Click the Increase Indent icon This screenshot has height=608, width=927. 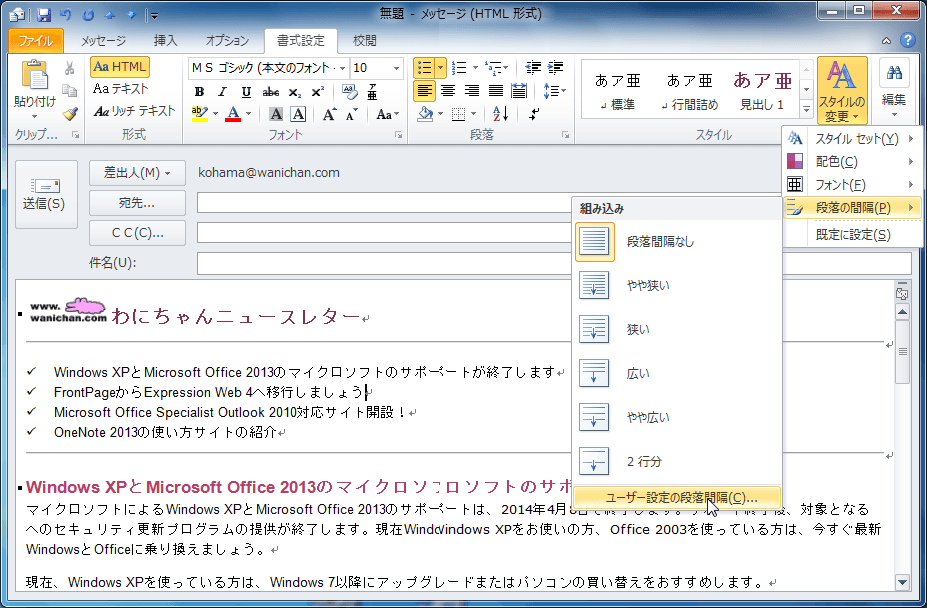[555, 68]
